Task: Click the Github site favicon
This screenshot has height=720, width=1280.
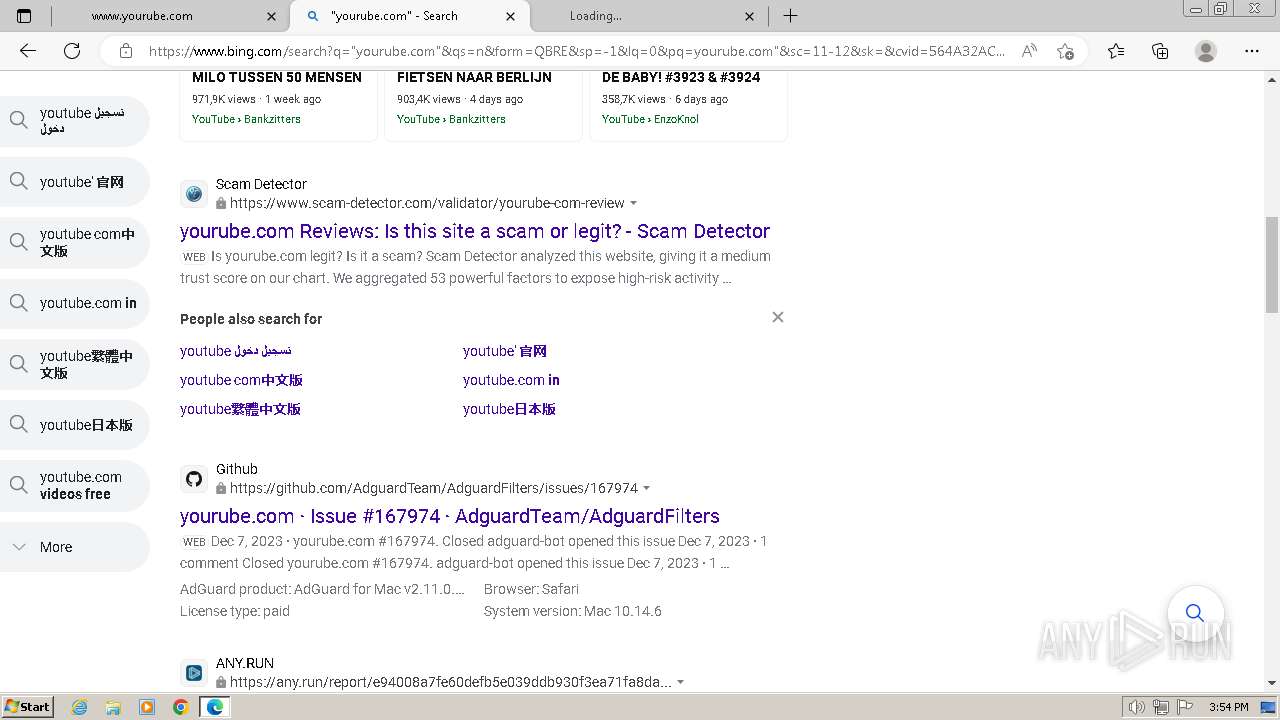Action: (194, 479)
